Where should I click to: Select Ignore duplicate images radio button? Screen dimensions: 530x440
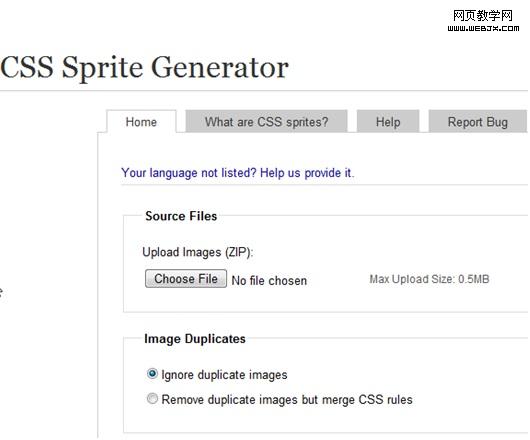tap(152, 374)
